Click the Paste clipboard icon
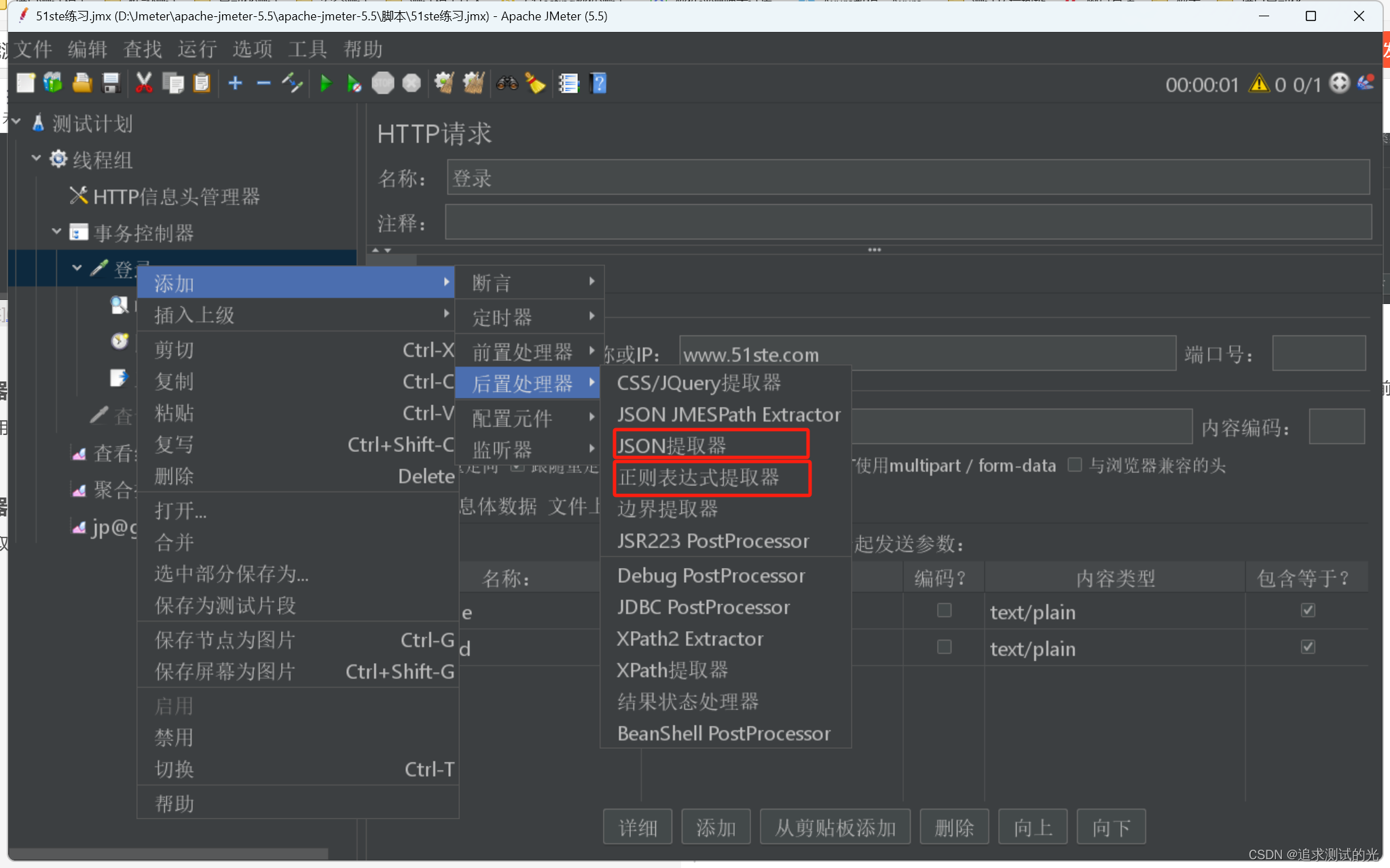The image size is (1390, 868). (202, 83)
